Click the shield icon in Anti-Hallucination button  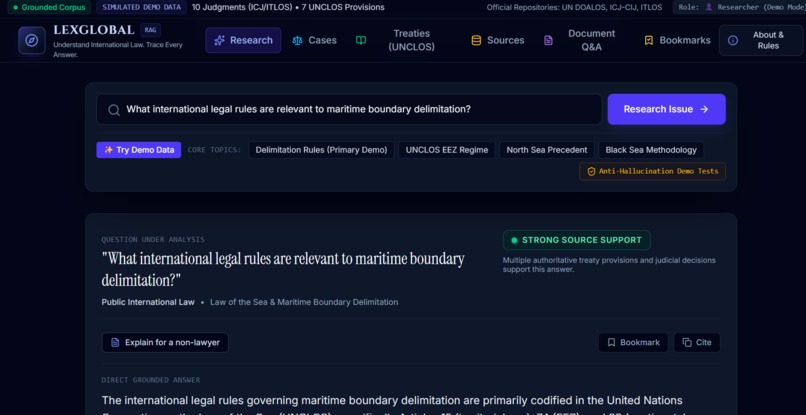(x=591, y=171)
